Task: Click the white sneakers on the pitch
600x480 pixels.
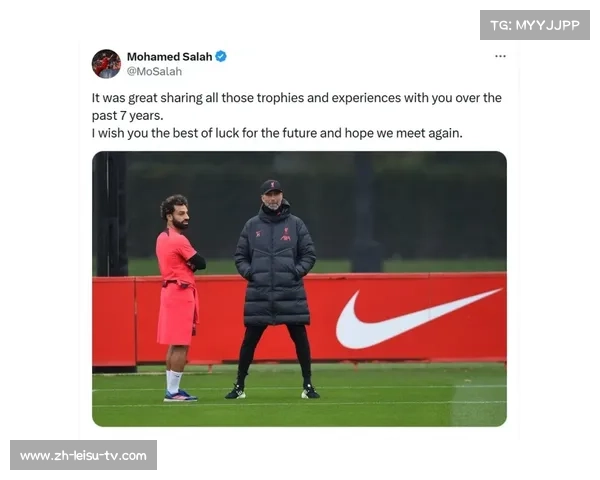Action: [x=272, y=392]
